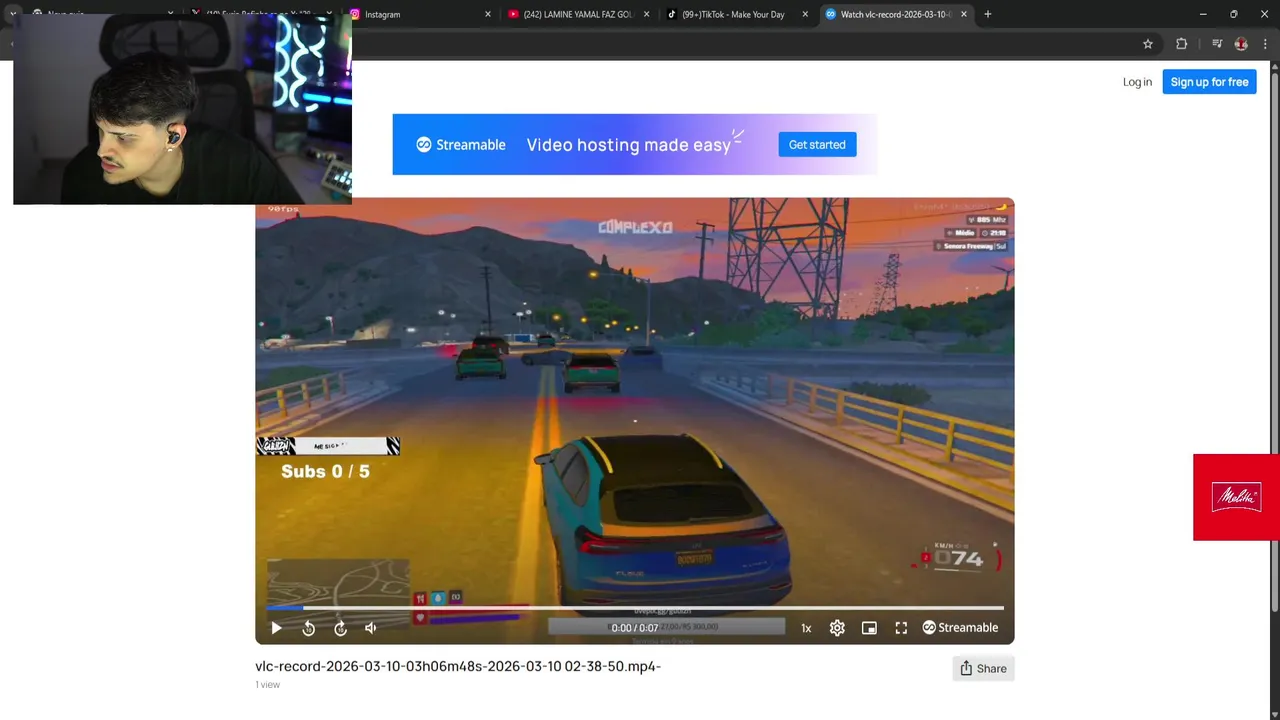
Task: Close the Instagram tab
Action: pyautogui.click(x=488, y=14)
